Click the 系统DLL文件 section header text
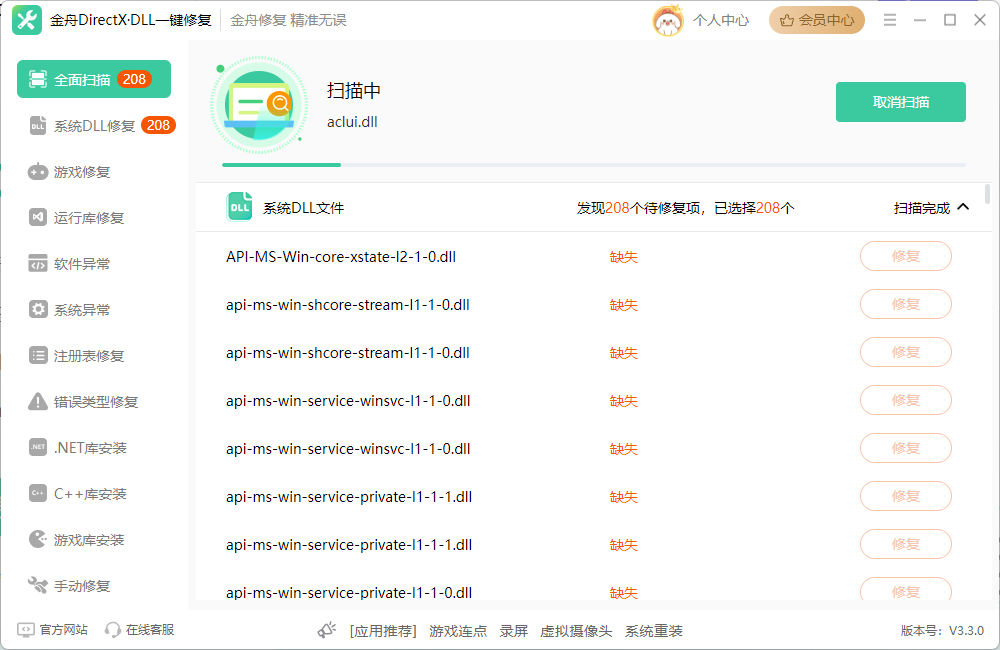This screenshot has width=1000, height=650. tap(304, 208)
